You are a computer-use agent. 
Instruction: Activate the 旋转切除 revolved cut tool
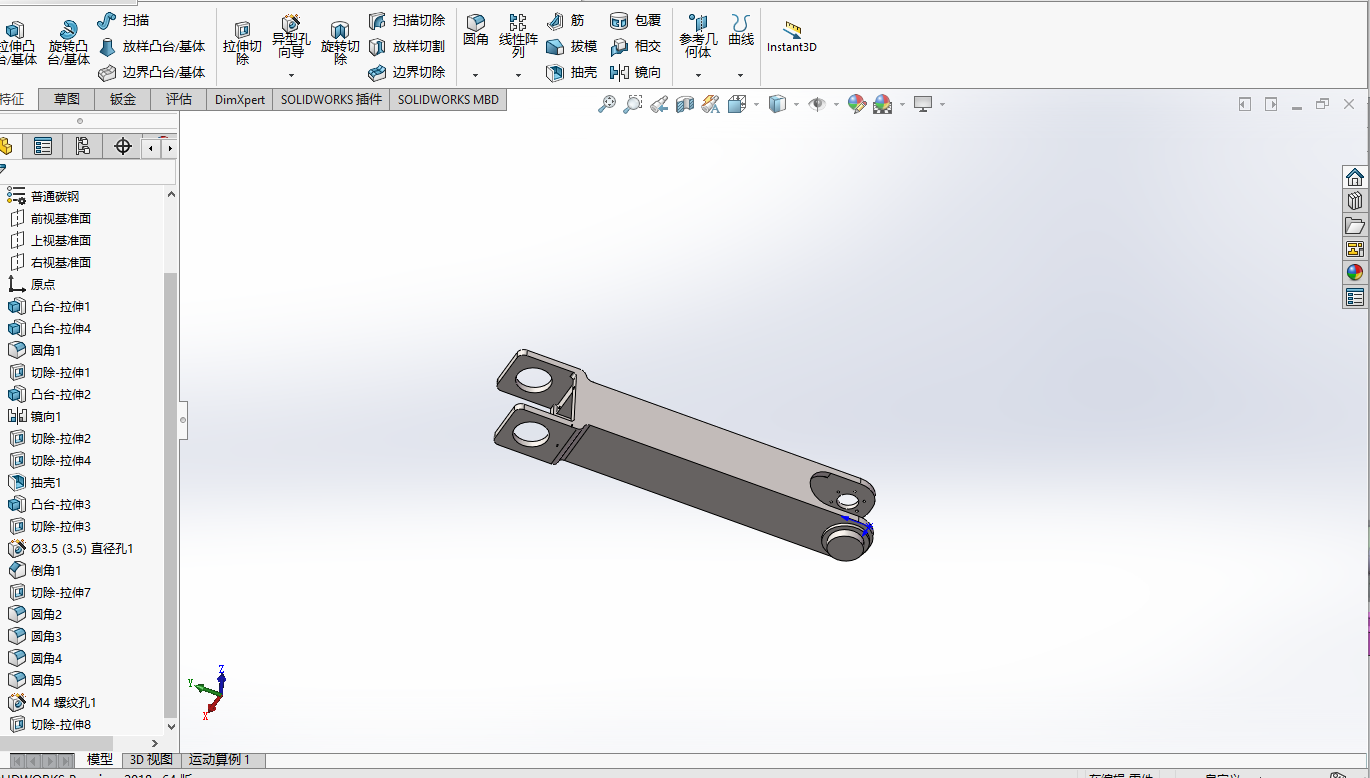tap(340, 43)
